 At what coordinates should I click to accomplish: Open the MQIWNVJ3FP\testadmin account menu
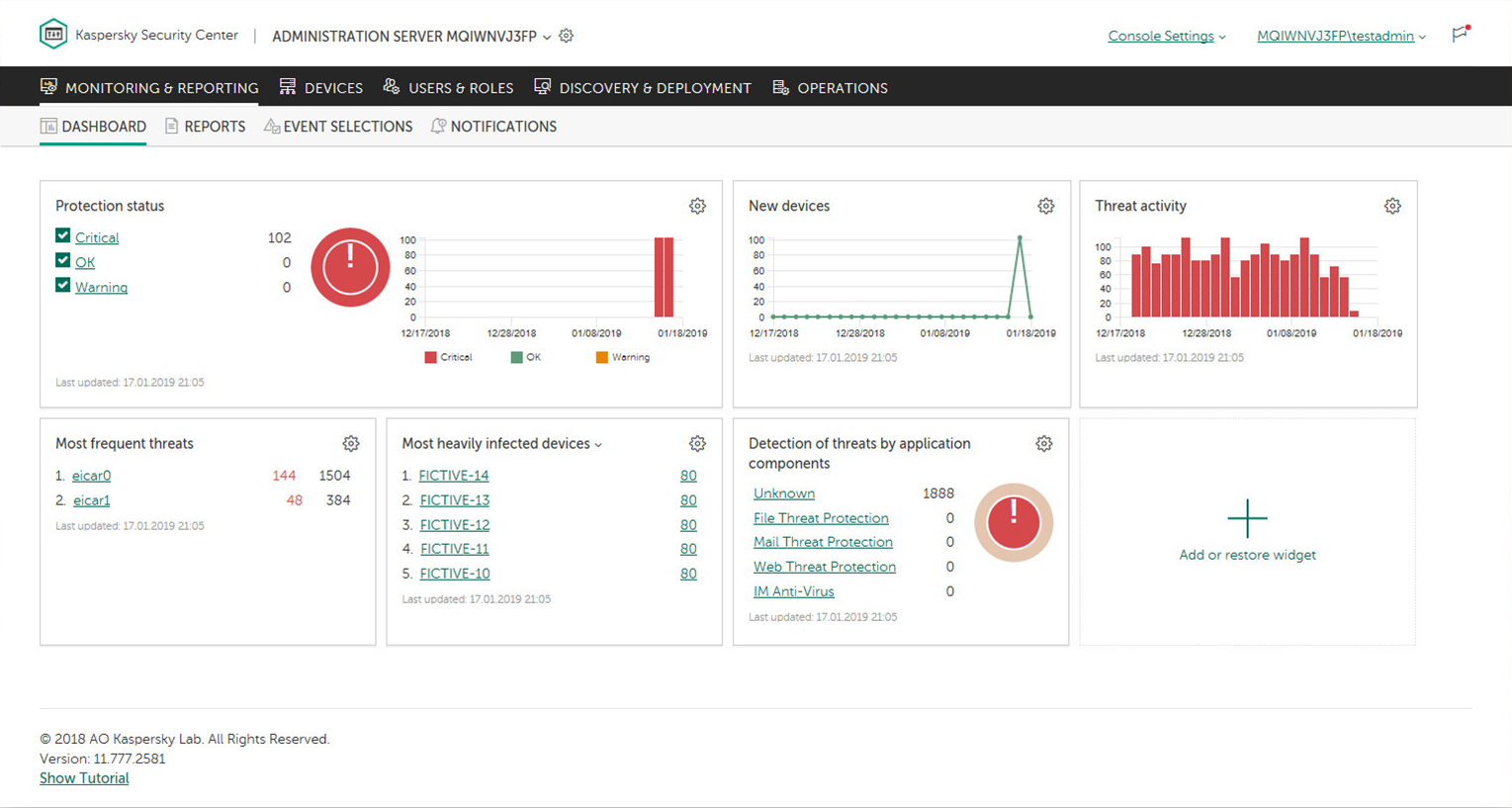1341,37
